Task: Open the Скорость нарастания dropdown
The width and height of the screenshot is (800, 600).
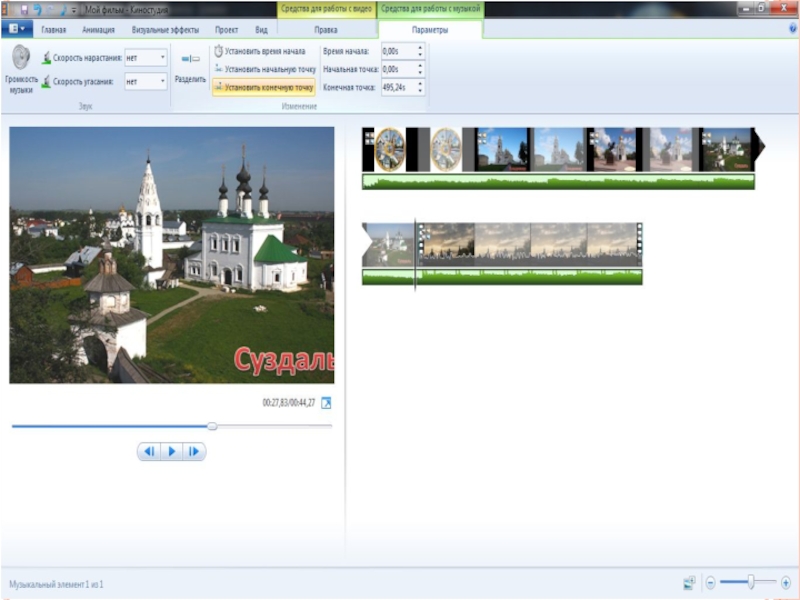Action: click(145, 58)
